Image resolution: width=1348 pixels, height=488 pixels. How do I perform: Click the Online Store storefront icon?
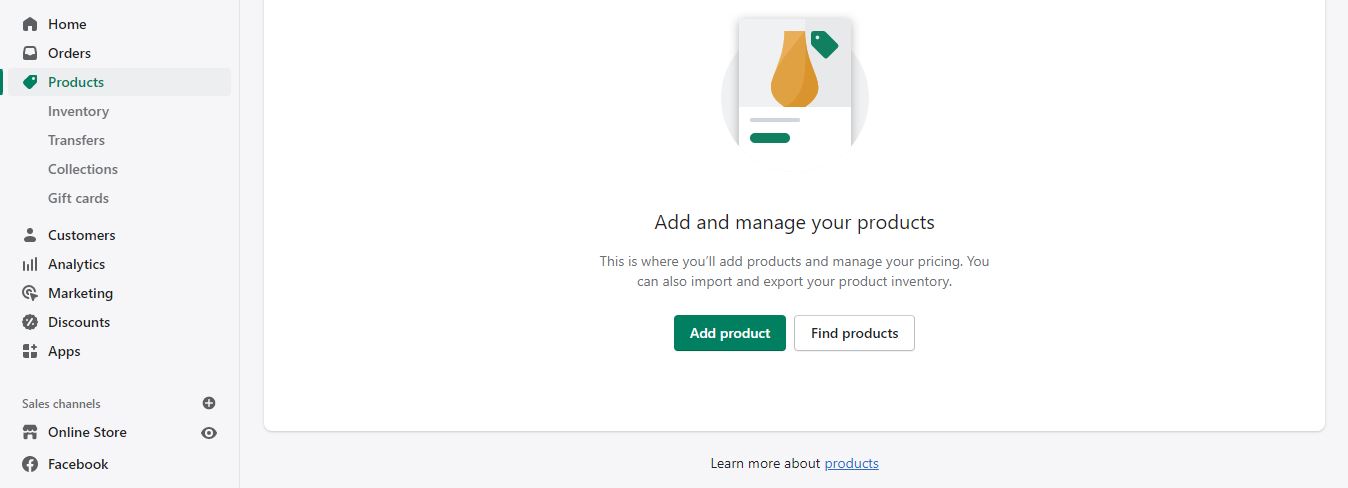coord(30,432)
